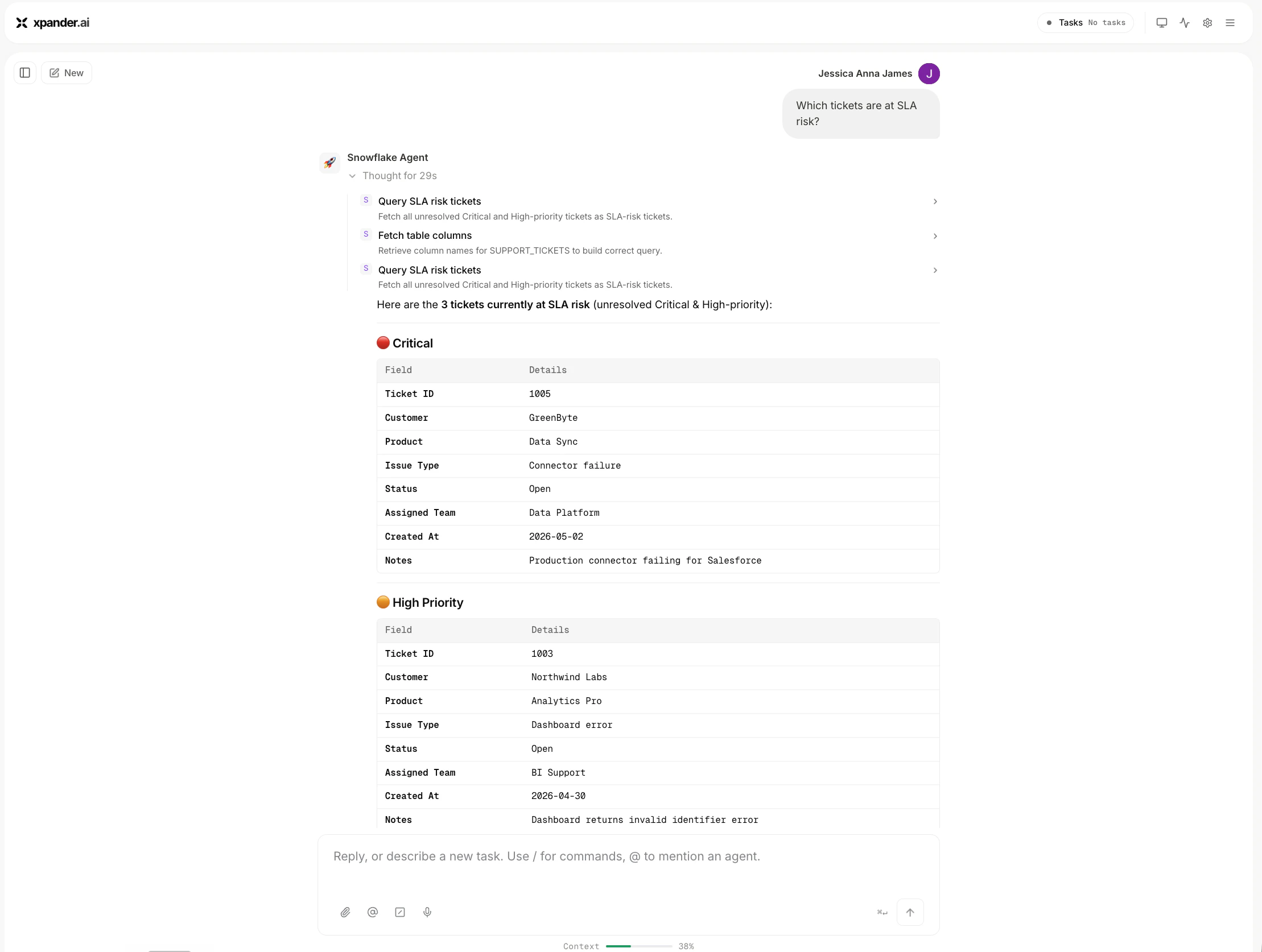
Task: Select the Dashboard error issue type
Action: 572,726
